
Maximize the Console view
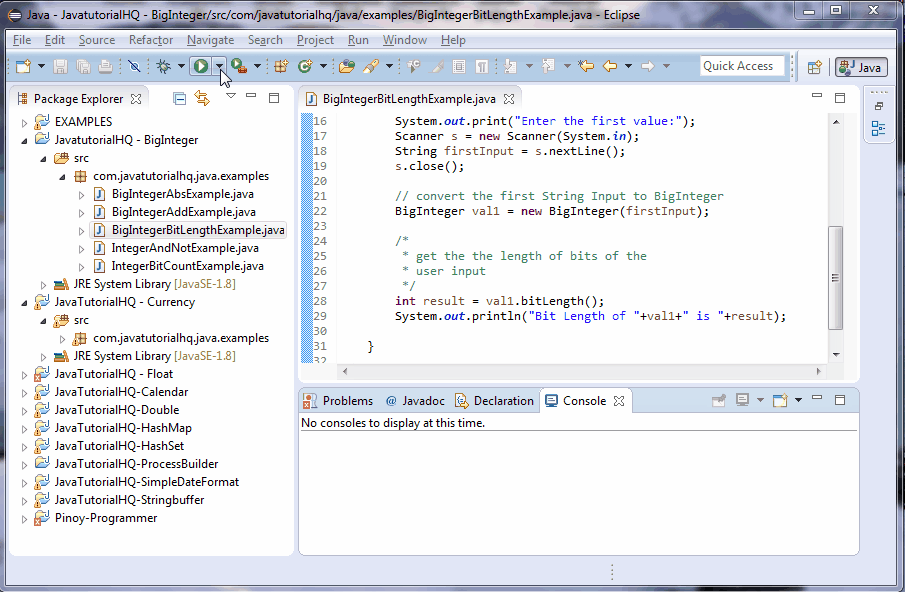coord(838,399)
